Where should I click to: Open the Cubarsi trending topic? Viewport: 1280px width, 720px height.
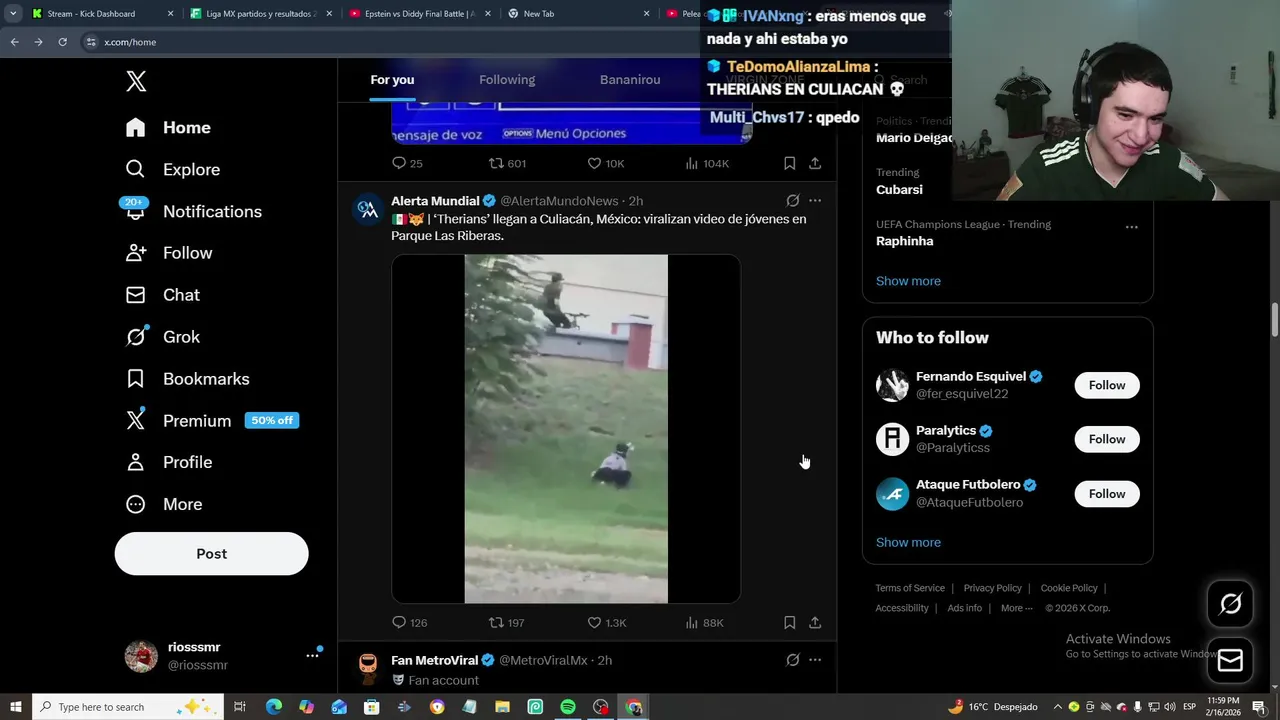point(899,189)
